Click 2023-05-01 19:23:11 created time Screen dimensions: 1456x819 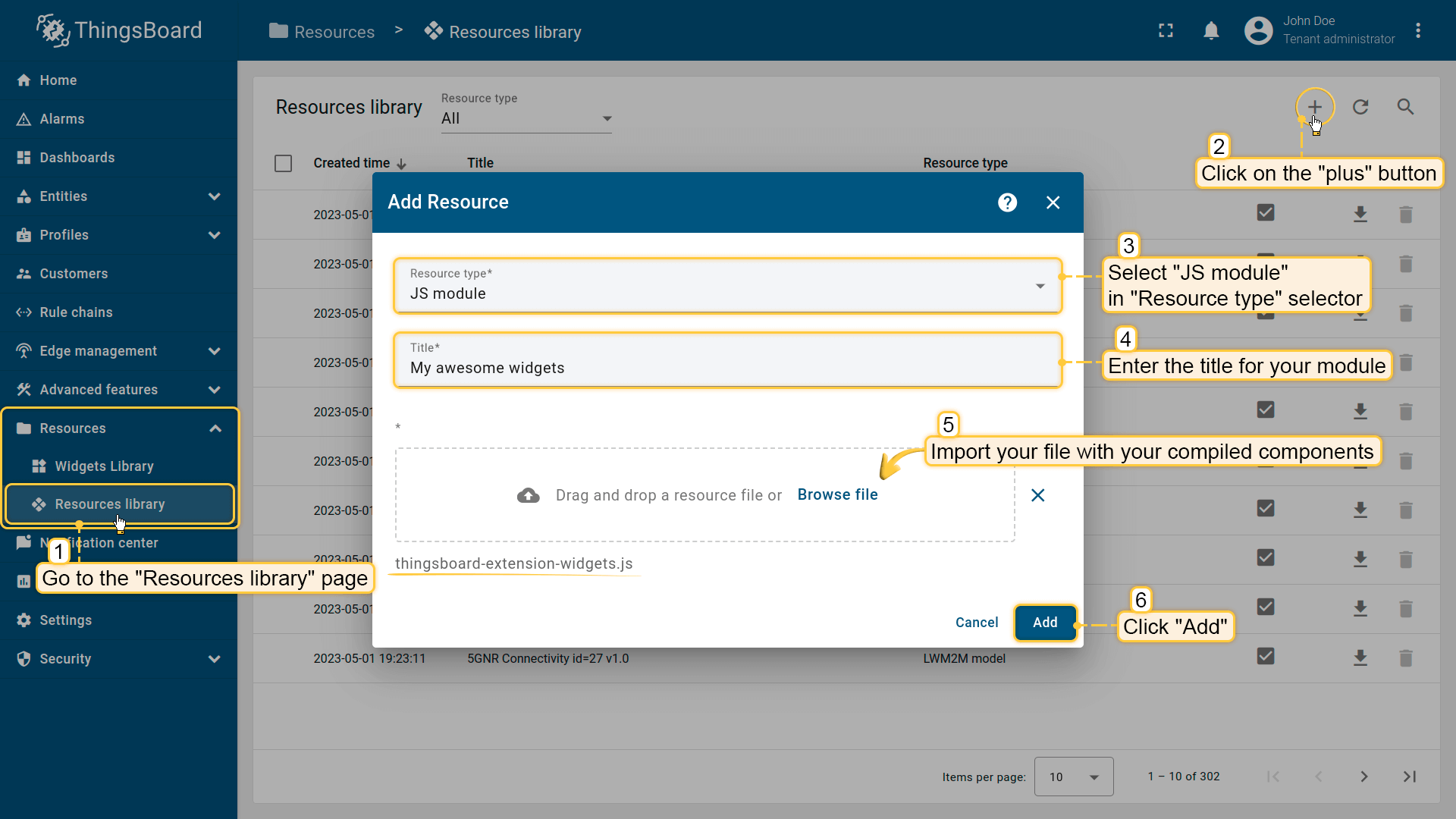369,658
